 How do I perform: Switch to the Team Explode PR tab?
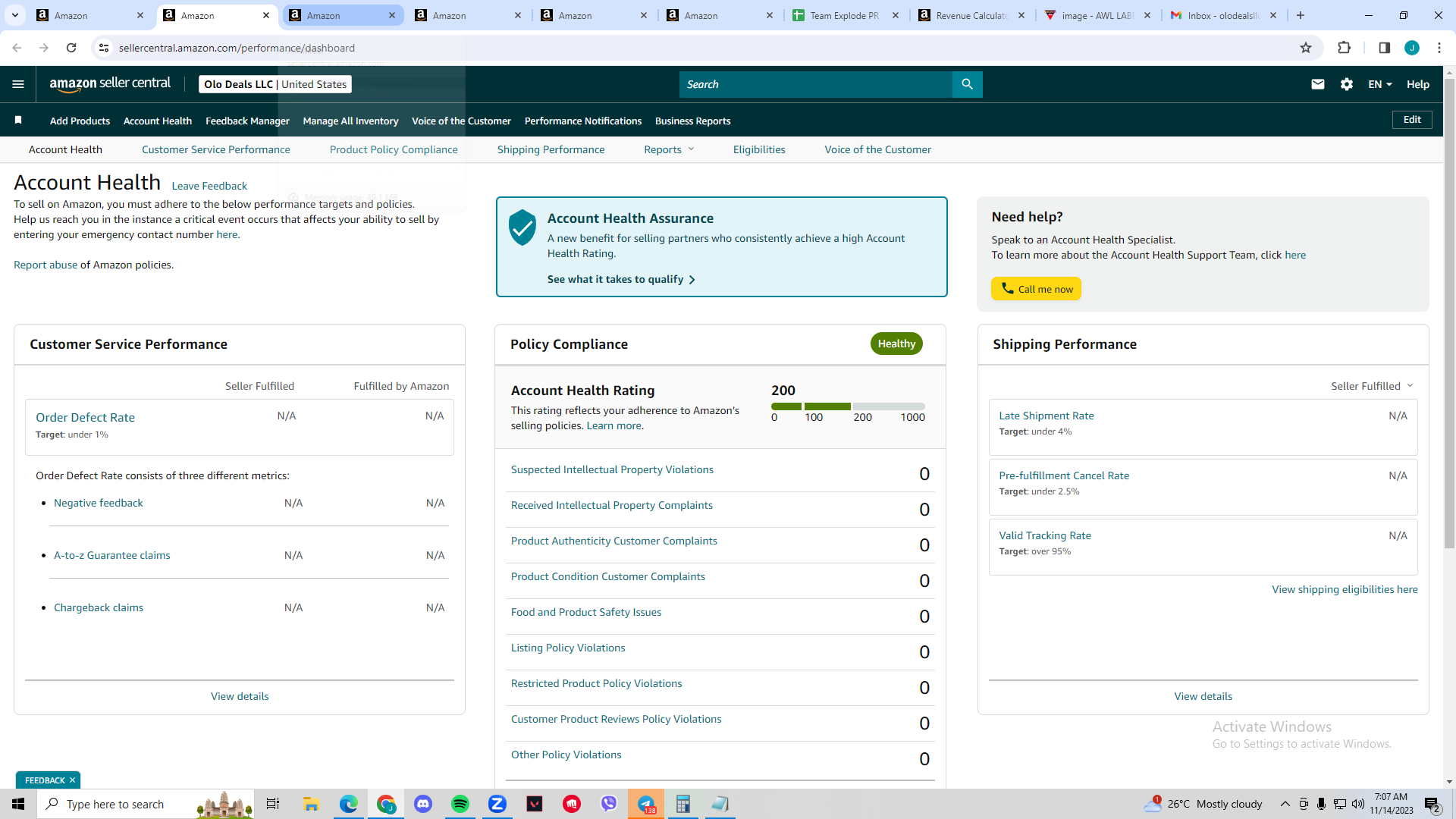846,15
